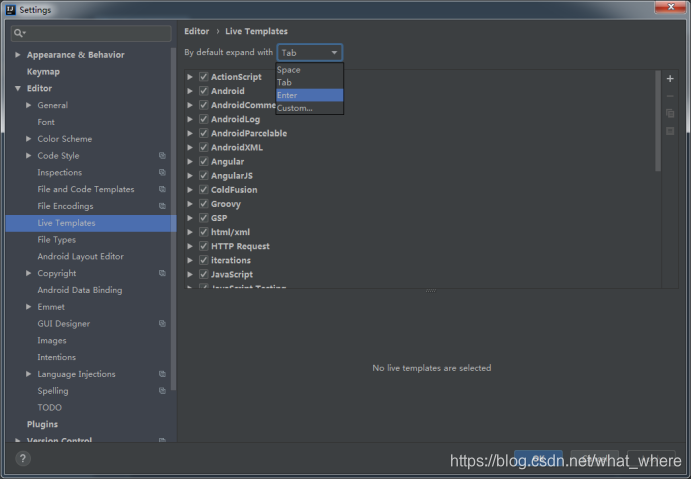692x480 pixels.
Task: Uncheck the ActionScript template group
Action: pos(203,76)
